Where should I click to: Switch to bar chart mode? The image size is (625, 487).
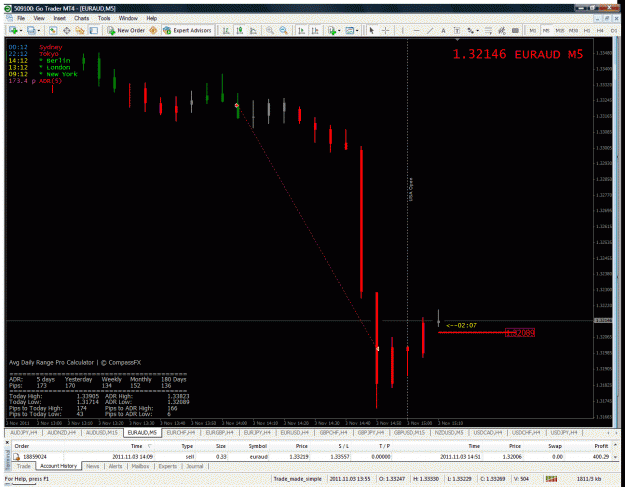pos(226,30)
